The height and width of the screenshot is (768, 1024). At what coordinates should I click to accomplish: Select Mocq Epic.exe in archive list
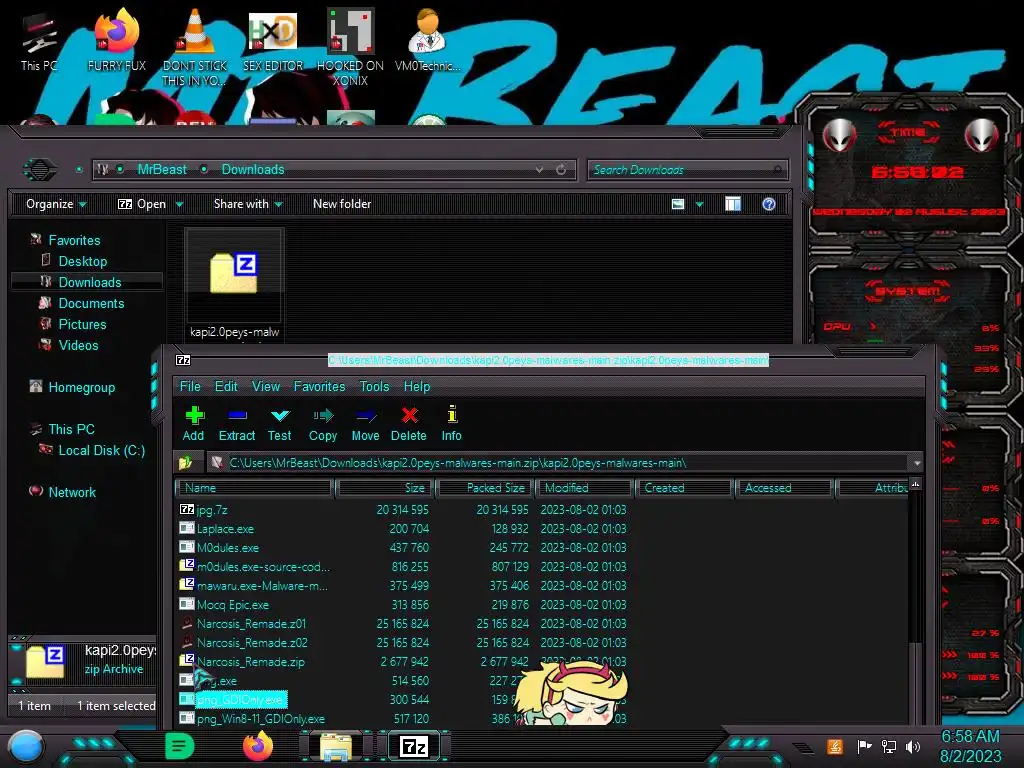point(232,605)
